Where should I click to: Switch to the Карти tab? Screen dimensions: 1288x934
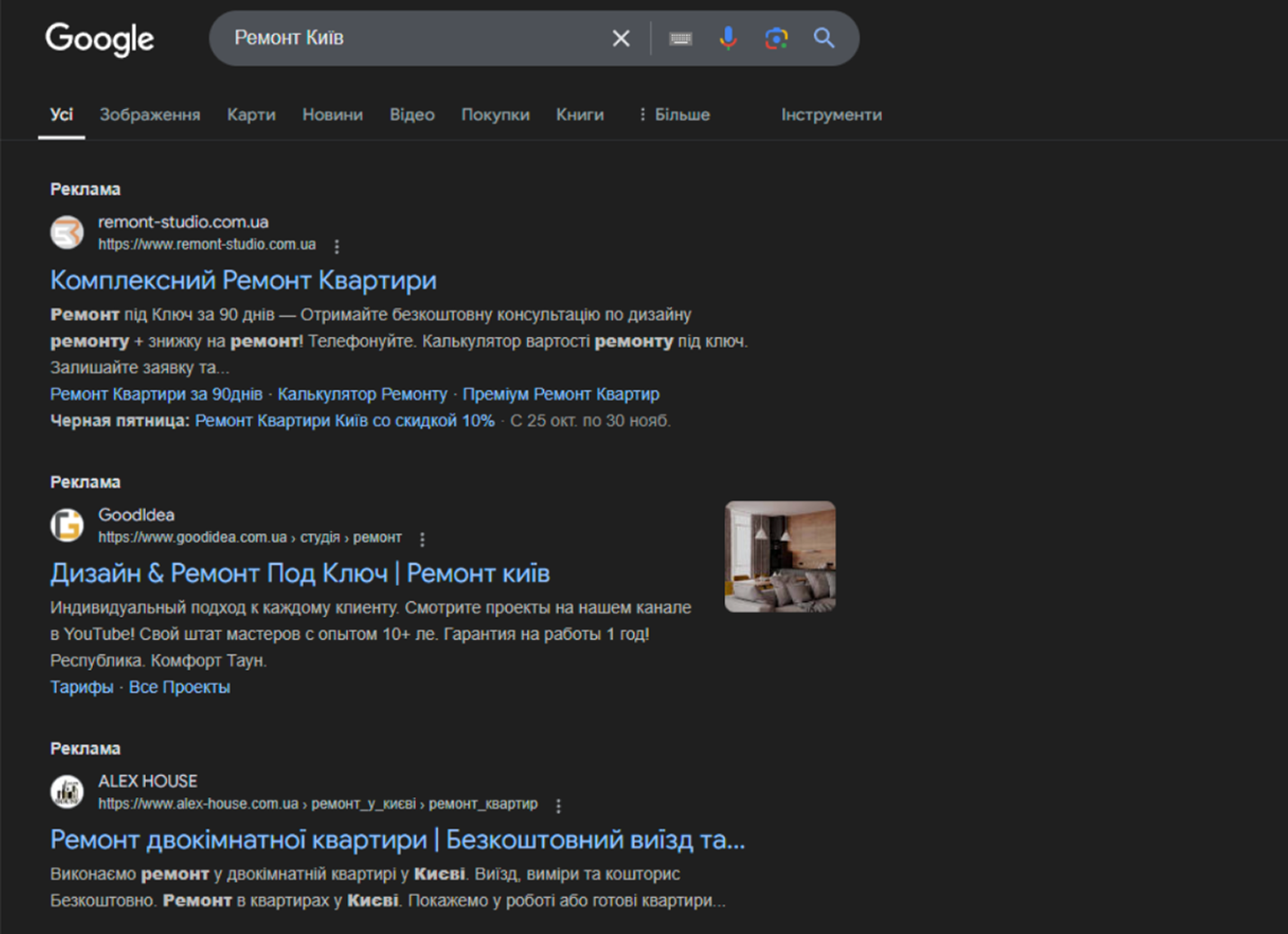coord(251,114)
